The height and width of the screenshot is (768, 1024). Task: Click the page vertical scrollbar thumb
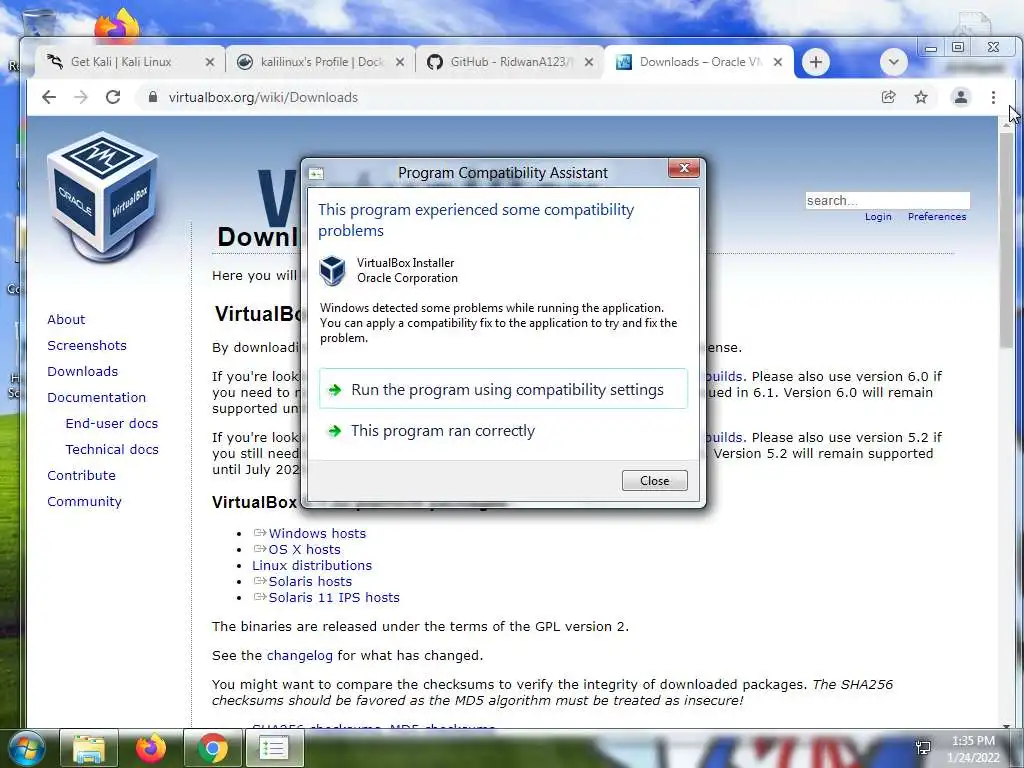[x=1006, y=242]
